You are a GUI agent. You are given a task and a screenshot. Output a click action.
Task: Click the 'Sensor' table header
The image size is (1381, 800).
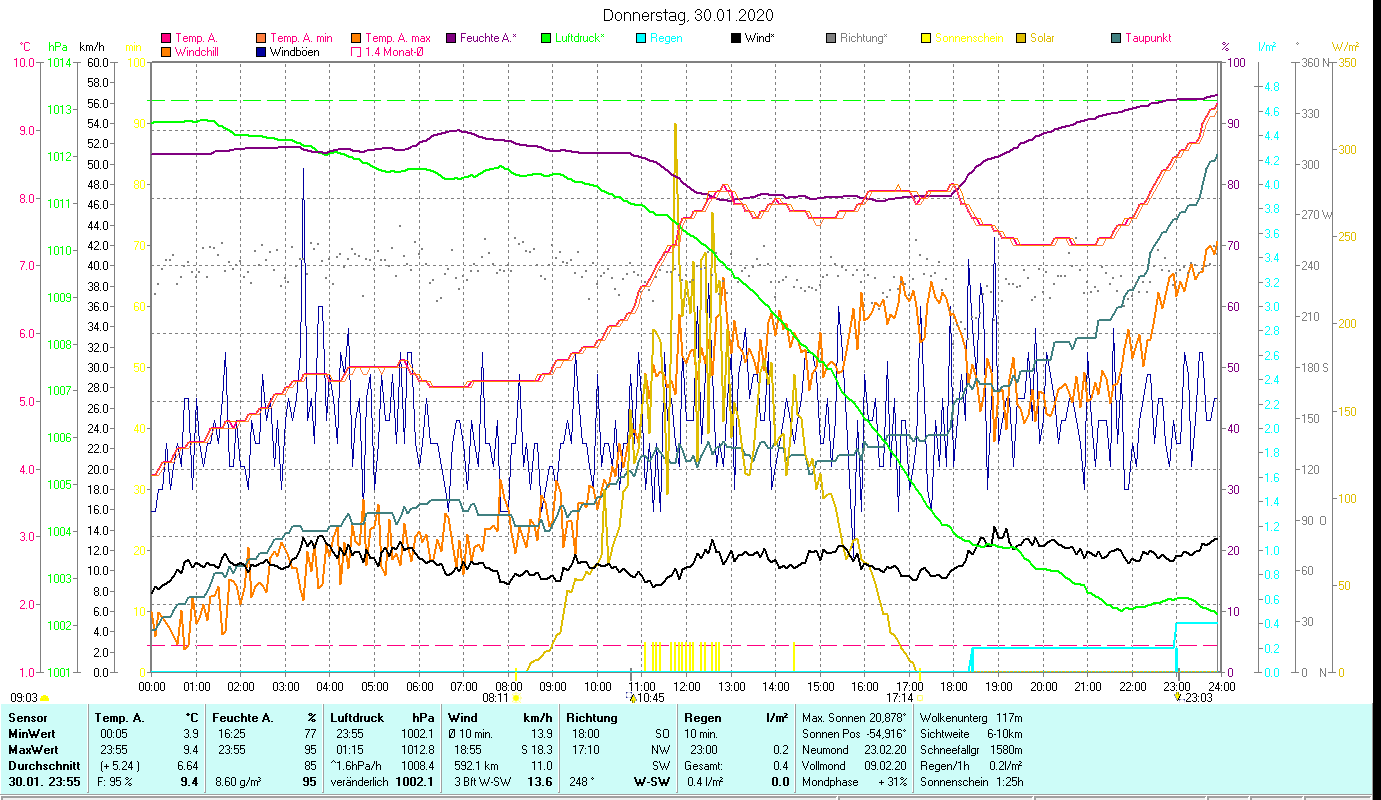(x=27, y=718)
